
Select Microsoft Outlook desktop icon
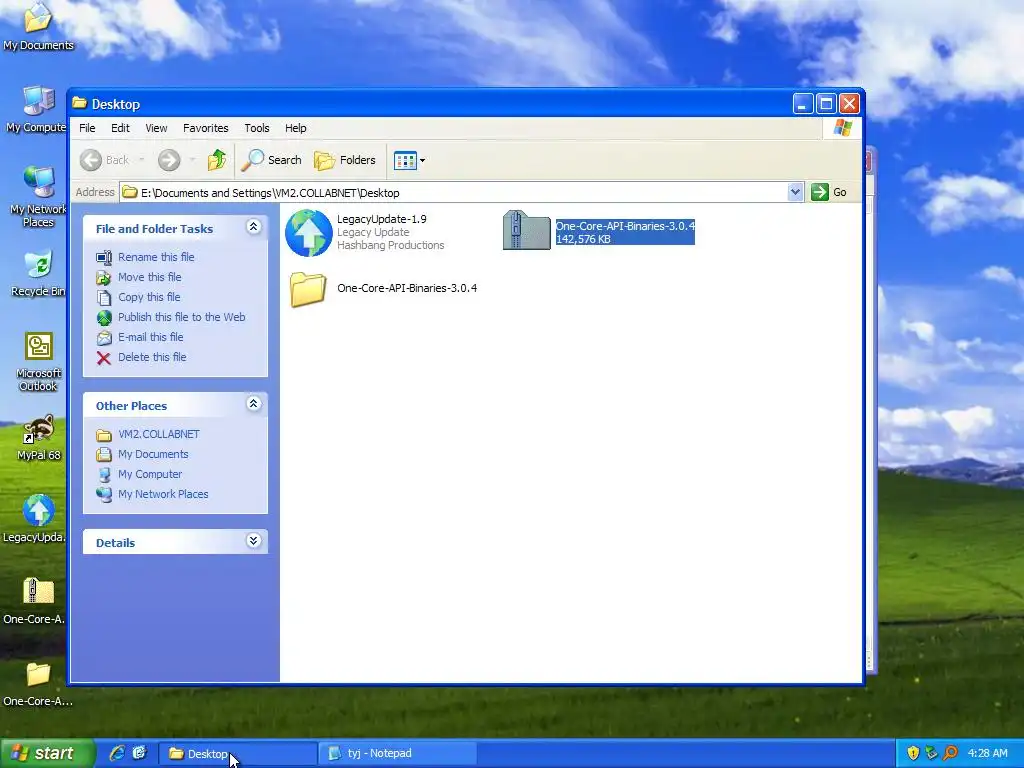[38, 361]
